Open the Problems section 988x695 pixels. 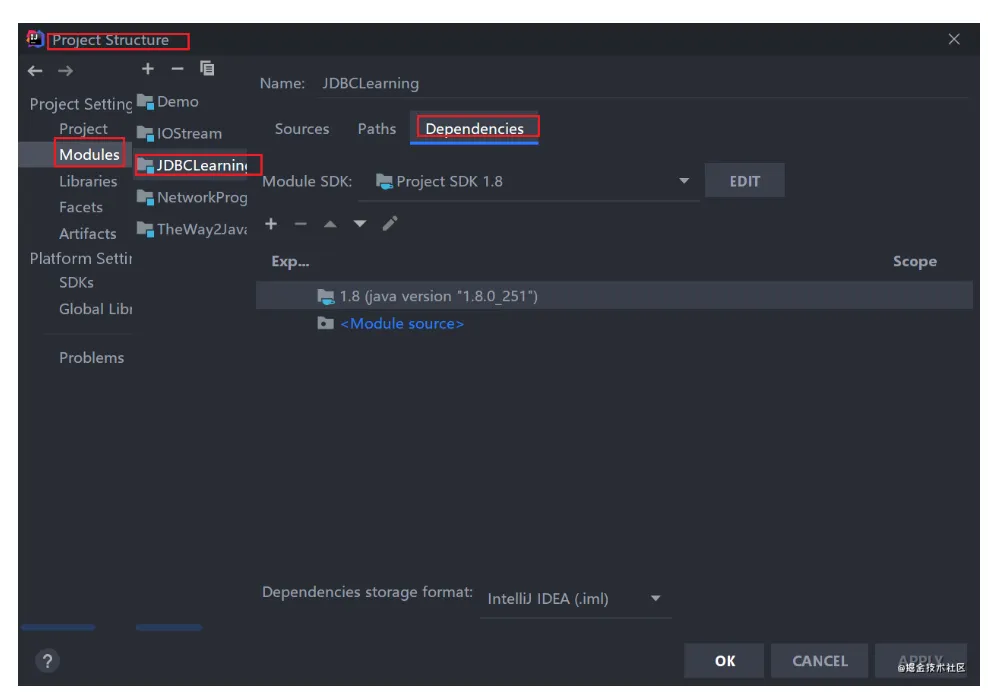[x=91, y=358]
